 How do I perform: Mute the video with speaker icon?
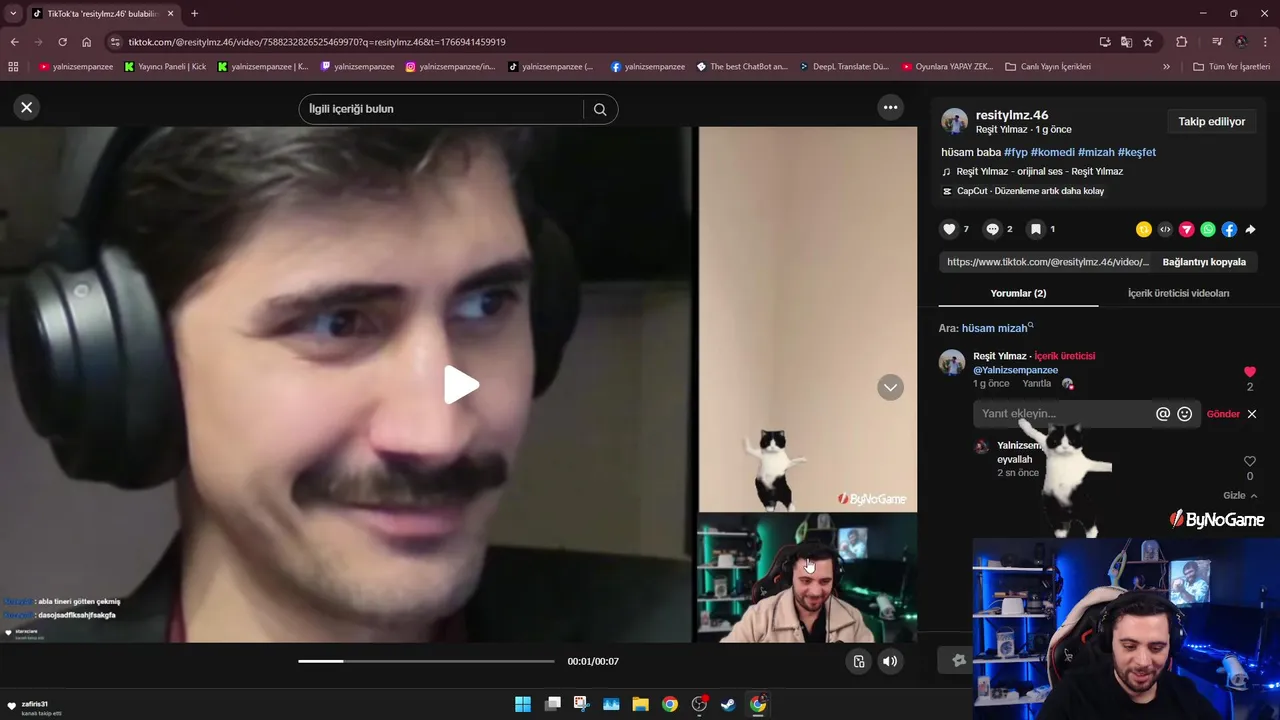tap(889, 661)
